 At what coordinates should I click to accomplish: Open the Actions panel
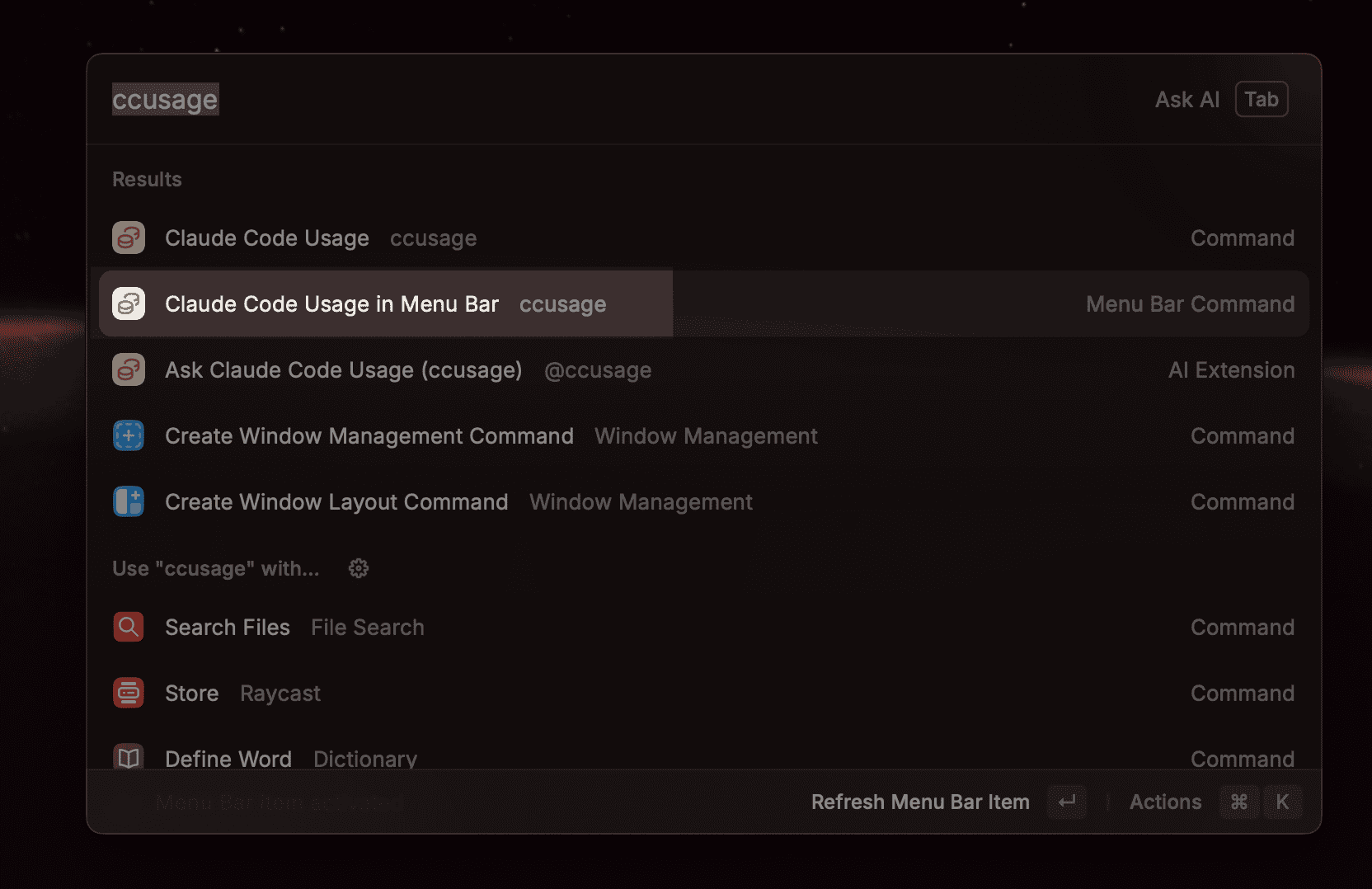tap(1164, 801)
